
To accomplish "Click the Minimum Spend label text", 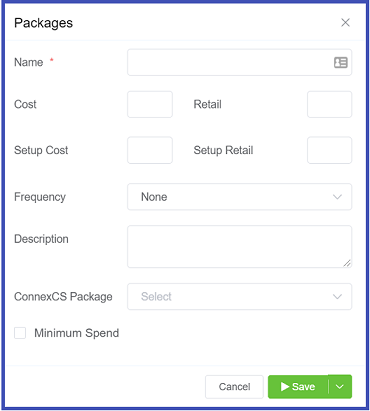I will point(77,333).
